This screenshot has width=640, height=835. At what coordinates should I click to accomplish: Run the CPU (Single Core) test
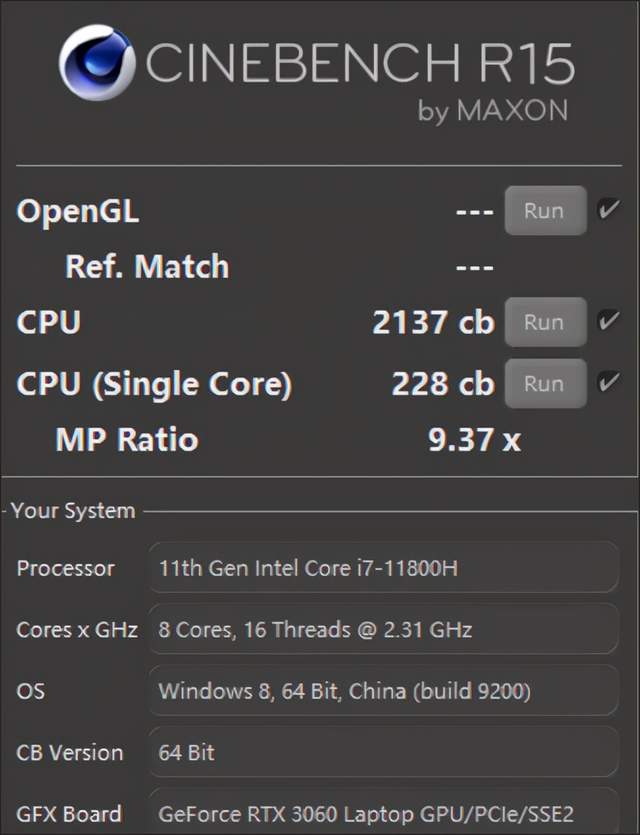pyautogui.click(x=544, y=384)
